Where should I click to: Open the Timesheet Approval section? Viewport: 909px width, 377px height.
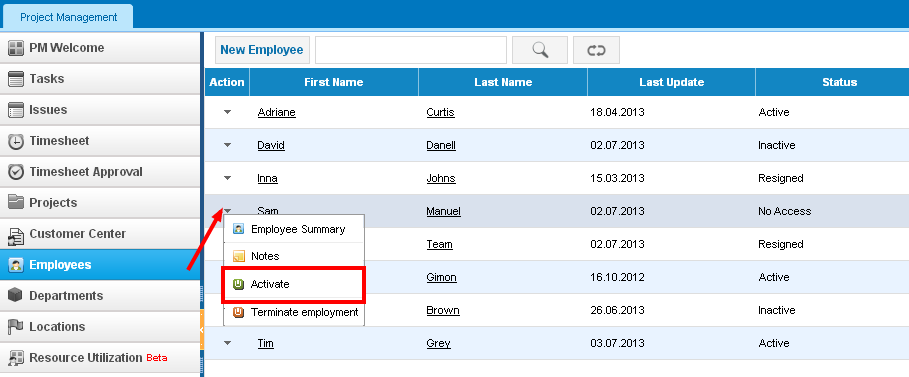click(100, 172)
